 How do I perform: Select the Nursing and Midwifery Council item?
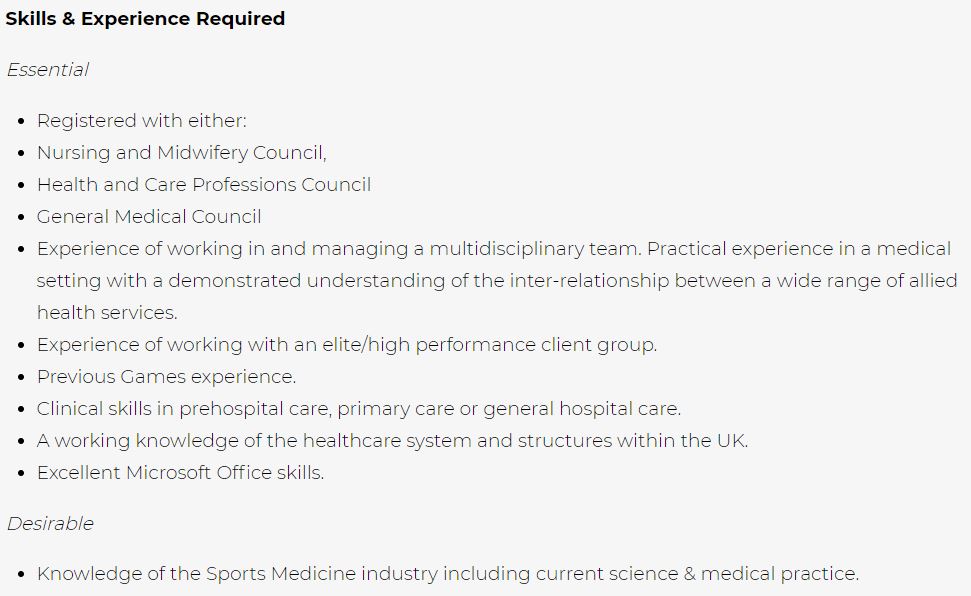pyautogui.click(x=181, y=152)
